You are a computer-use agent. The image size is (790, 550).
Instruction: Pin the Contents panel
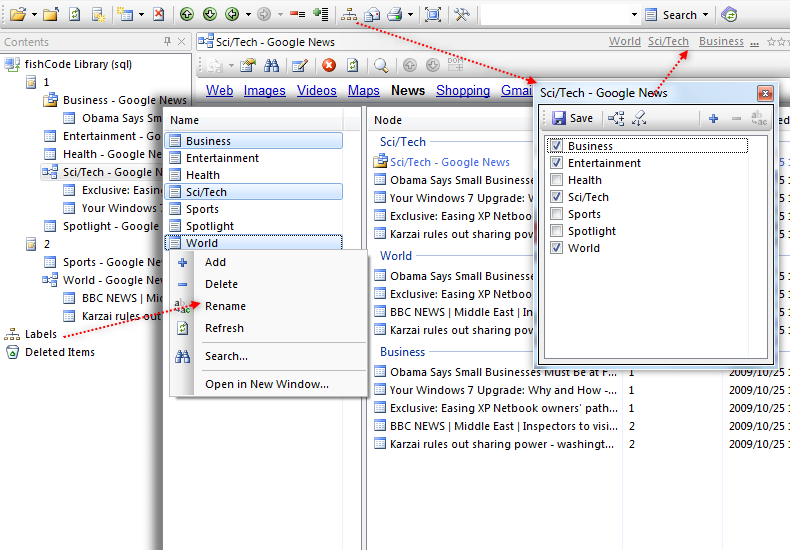pyautogui.click(x=167, y=41)
